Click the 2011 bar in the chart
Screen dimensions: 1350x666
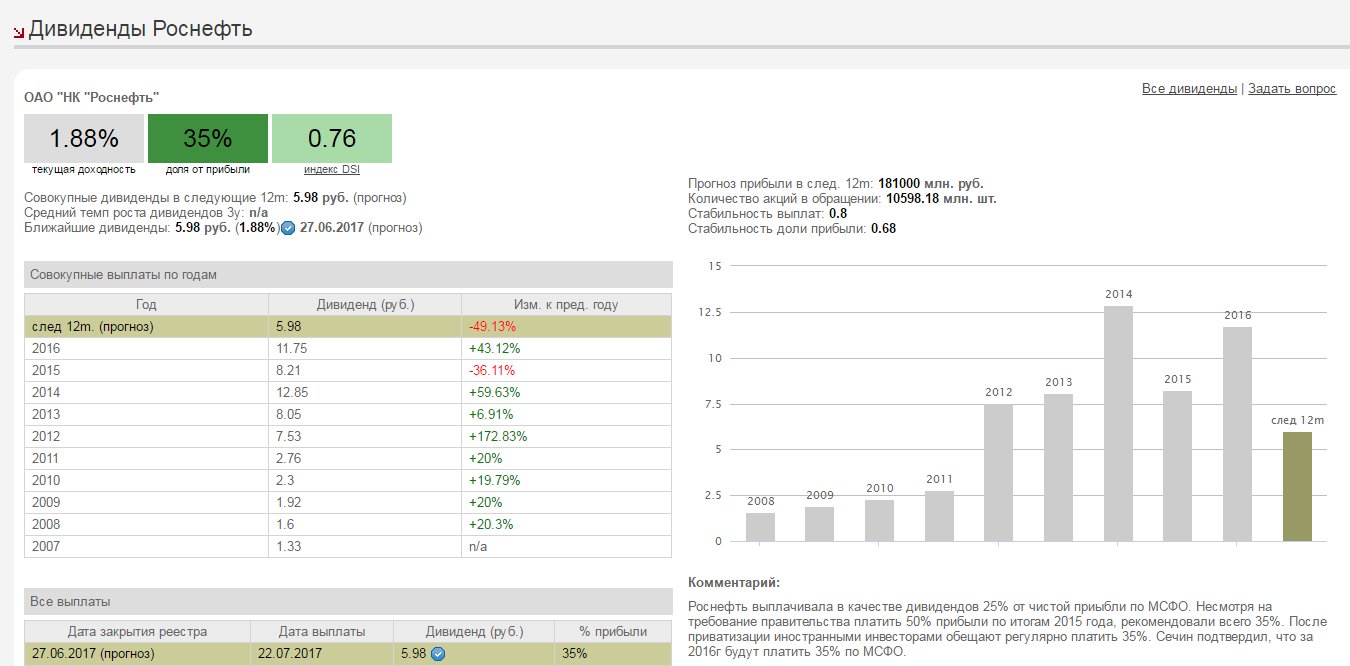(939, 516)
